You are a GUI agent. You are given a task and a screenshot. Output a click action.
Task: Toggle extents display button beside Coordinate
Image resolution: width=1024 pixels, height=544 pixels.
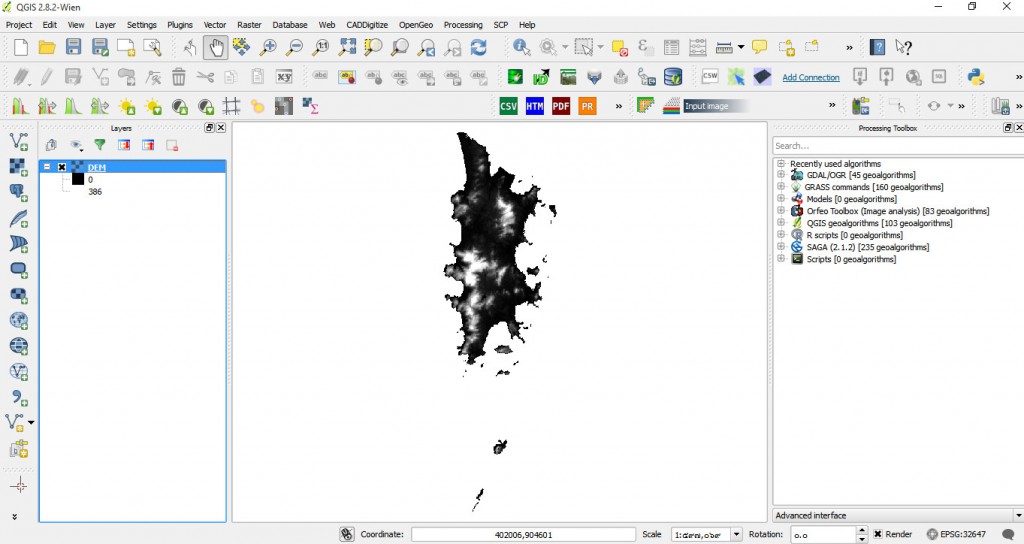coord(346,535)
